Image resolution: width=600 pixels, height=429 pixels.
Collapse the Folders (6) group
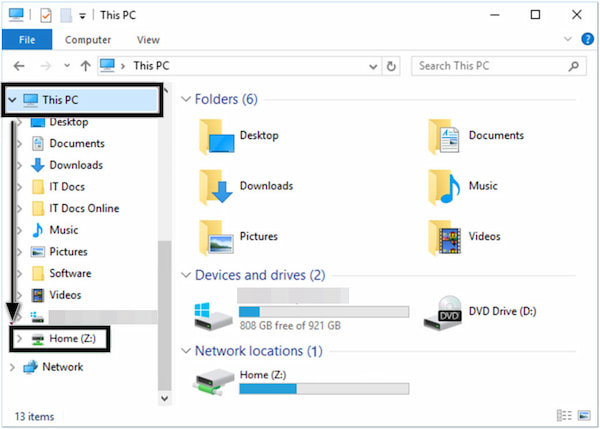pyautogui.click(x=186, y=100)
